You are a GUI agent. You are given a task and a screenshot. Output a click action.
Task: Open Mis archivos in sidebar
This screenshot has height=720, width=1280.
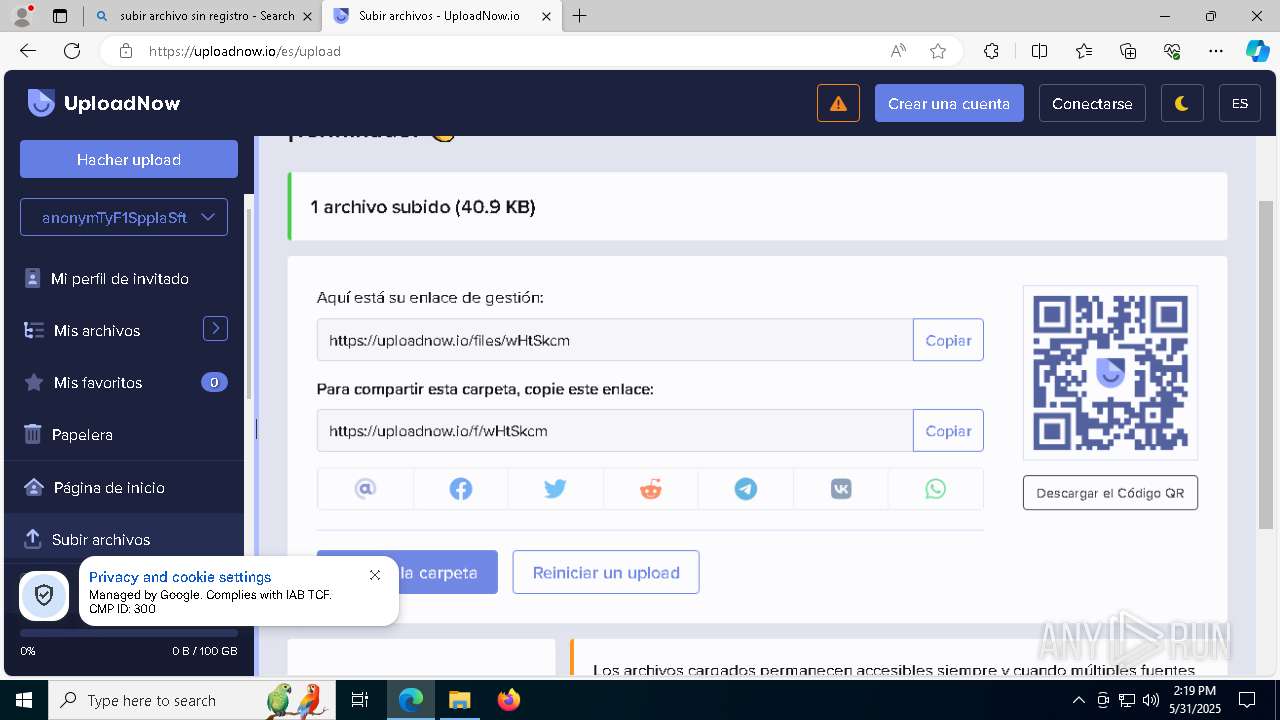(x=97, y=330)
